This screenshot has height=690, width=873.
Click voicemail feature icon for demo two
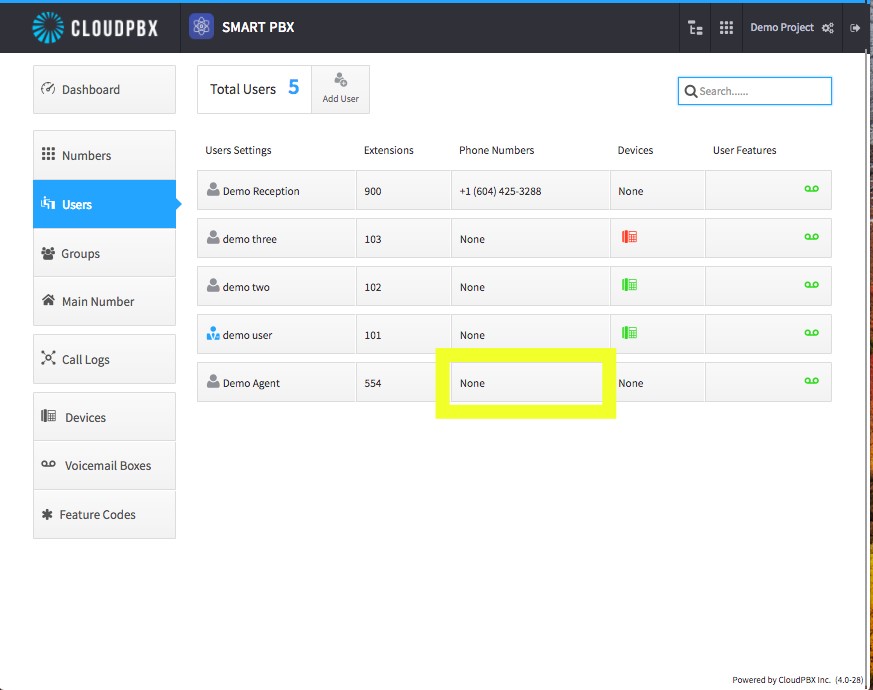(x=811, y=285)
